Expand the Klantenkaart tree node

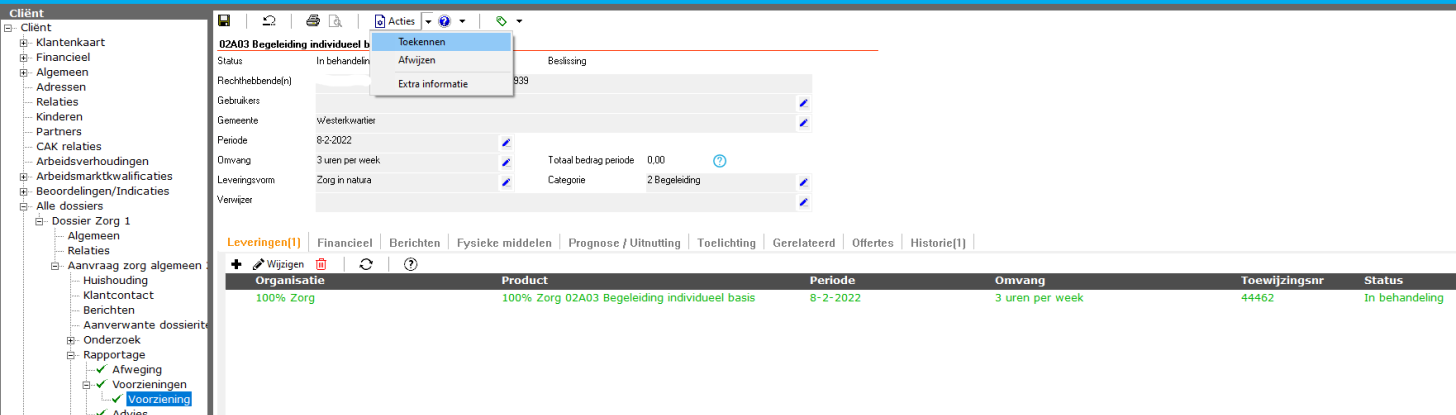[24, 42]
